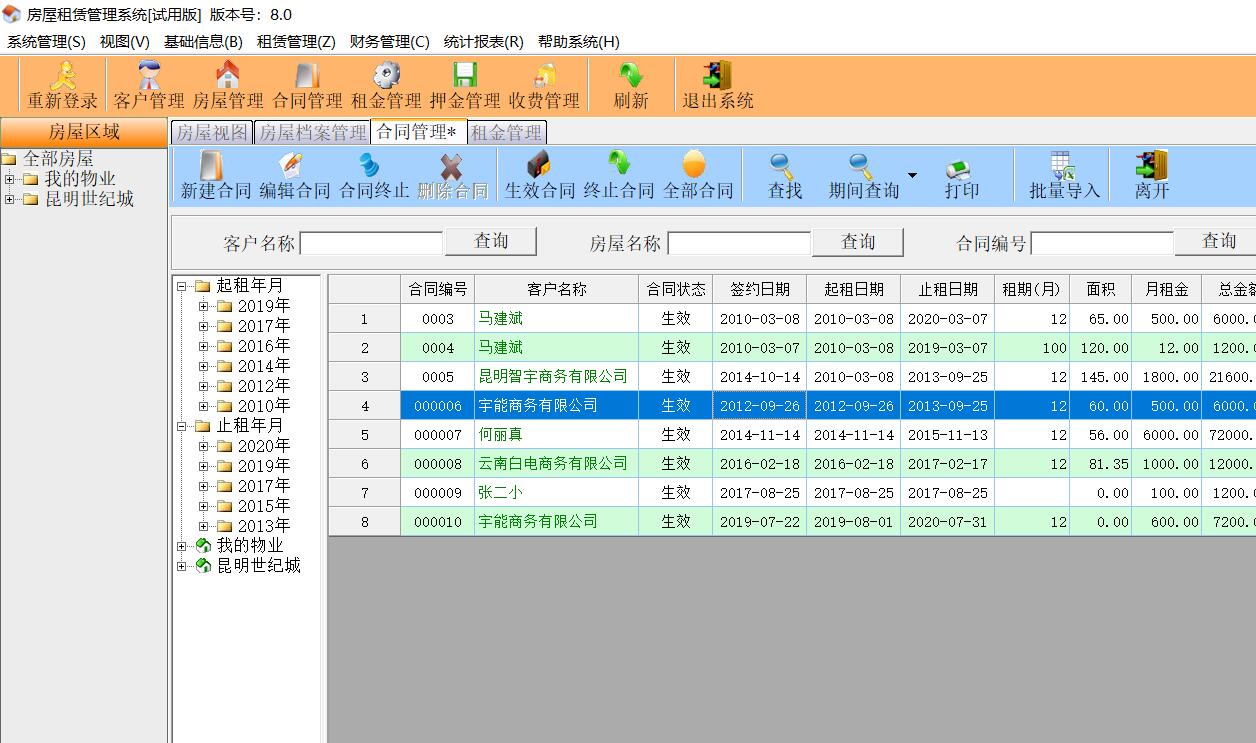Switch to the 房屋视图 tab
Image resolution: width=1256 pixels, height=743 pixels.
211,133
